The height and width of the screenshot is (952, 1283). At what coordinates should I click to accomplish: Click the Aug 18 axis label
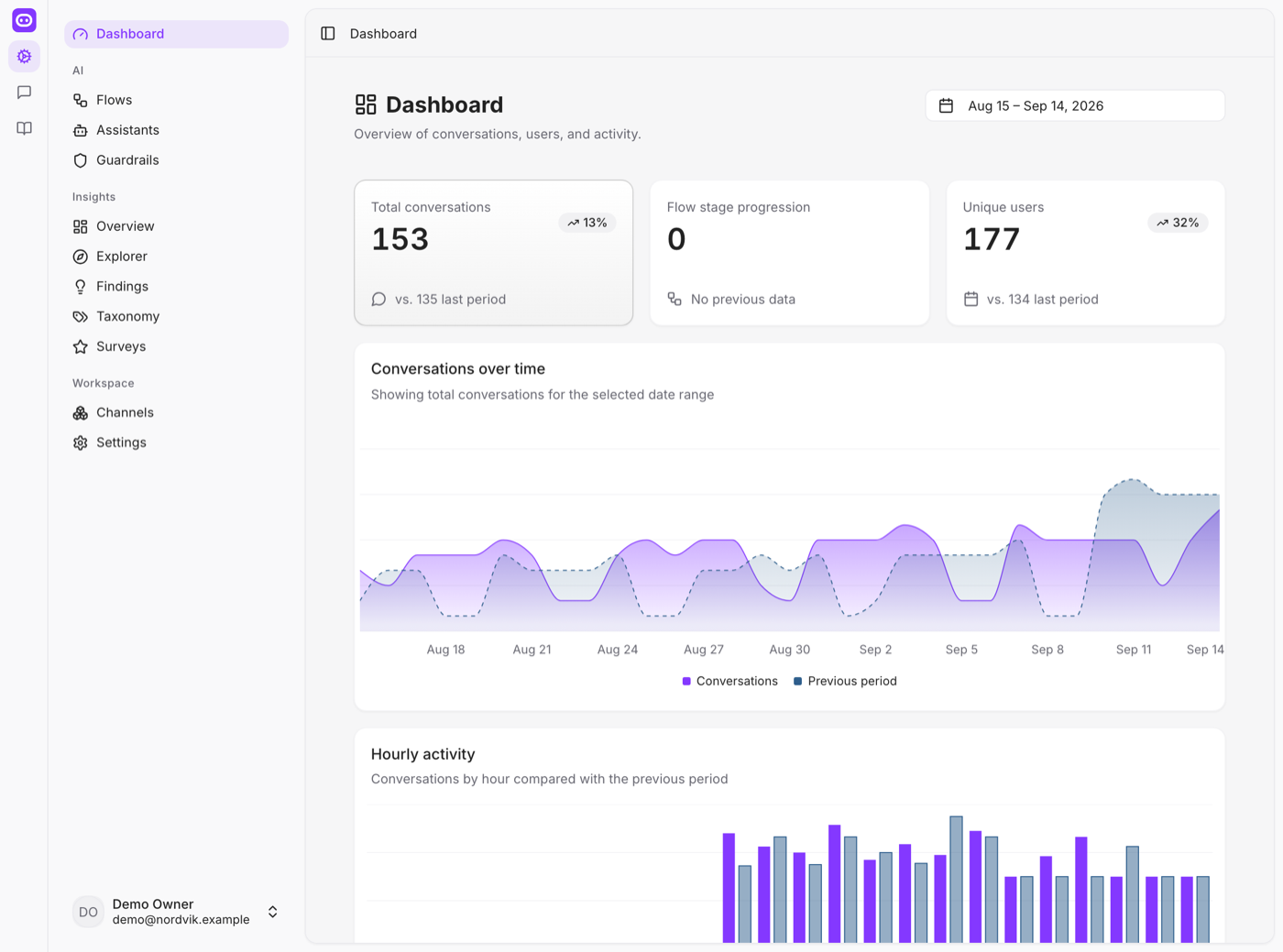(446, 650)
